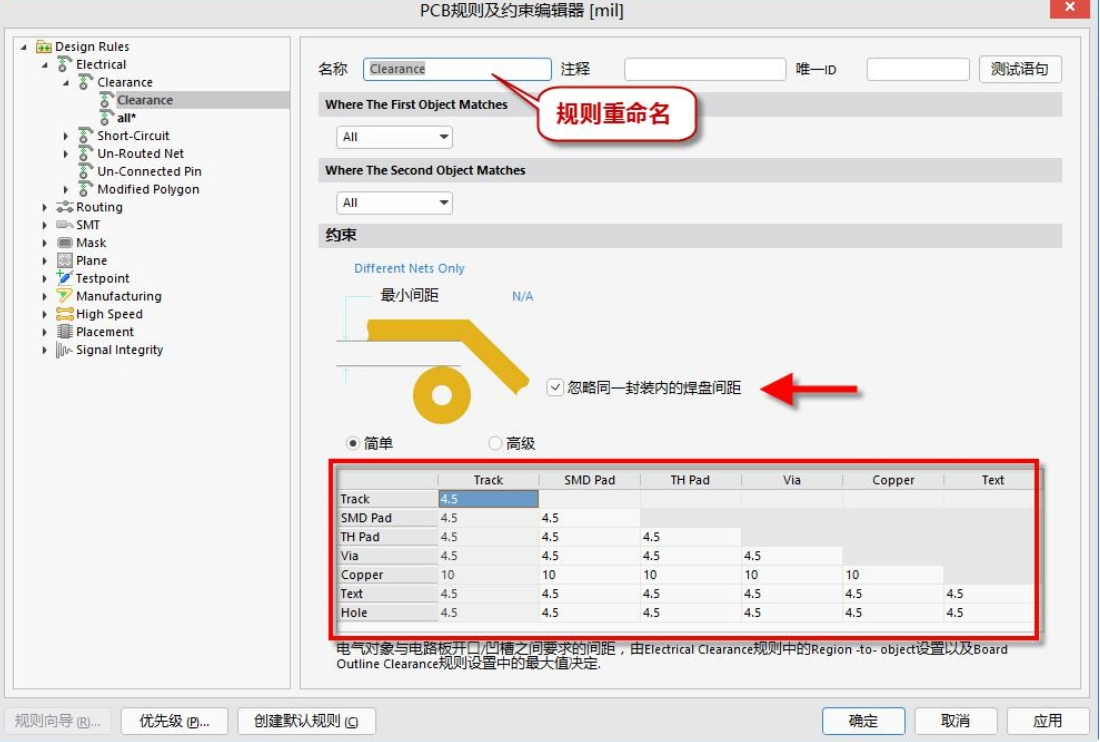Click the Design Rules folder icon
Image resolution: width=1100 pixels, height=742 pixels.
43,47
